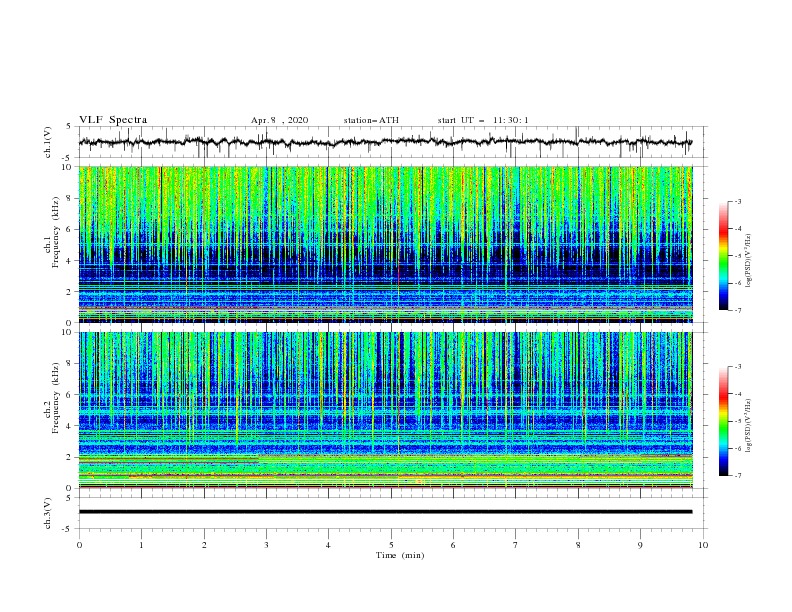Viewport: 792px width, 612px height.
Task: Click the ch.2 color bar "log(PSD)(V²/Hz)" label
Action: [749, 425]
